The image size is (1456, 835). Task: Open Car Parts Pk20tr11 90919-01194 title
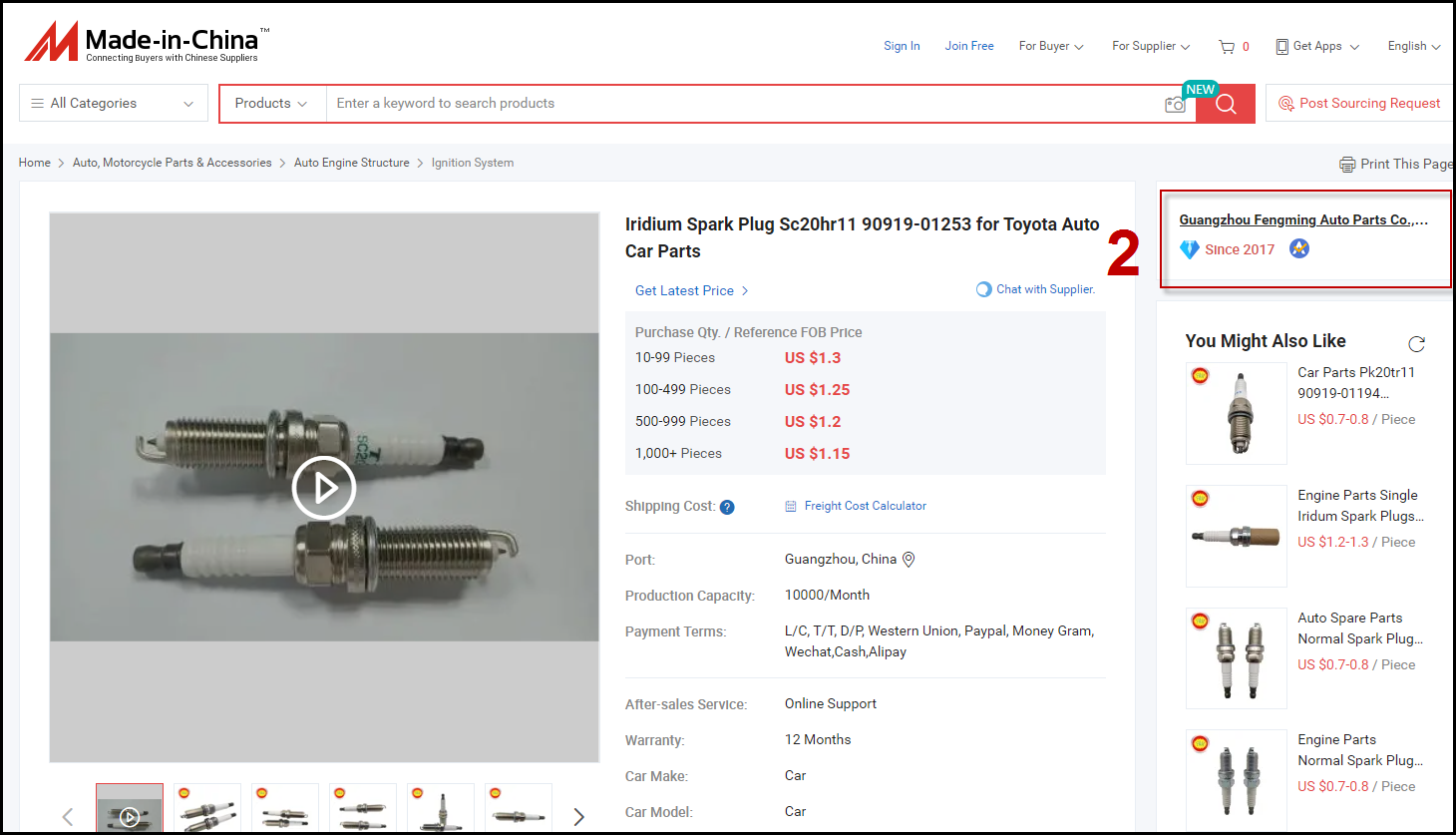[1356, 383]
